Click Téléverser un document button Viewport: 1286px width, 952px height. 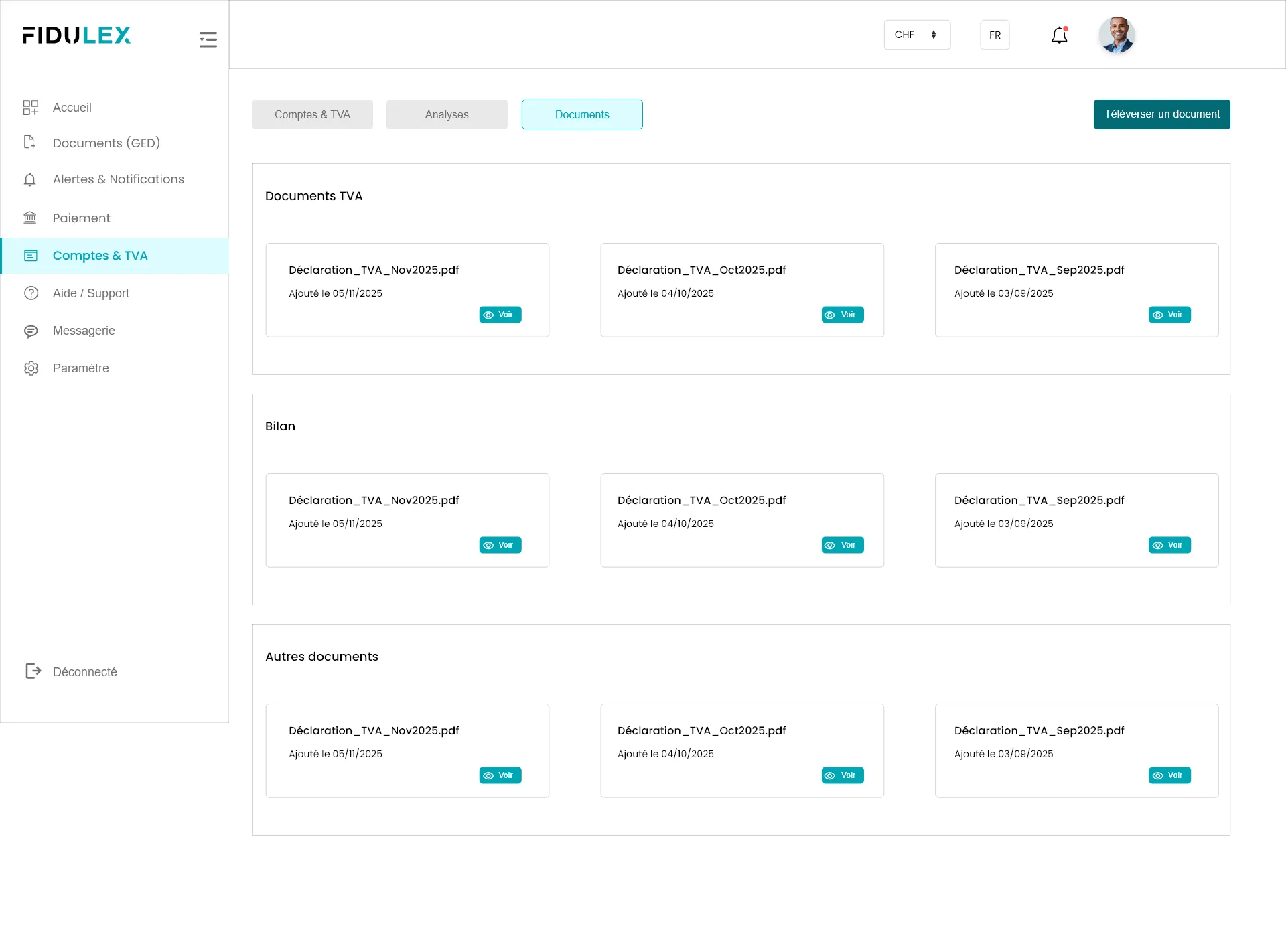(x=1161, y=114)
